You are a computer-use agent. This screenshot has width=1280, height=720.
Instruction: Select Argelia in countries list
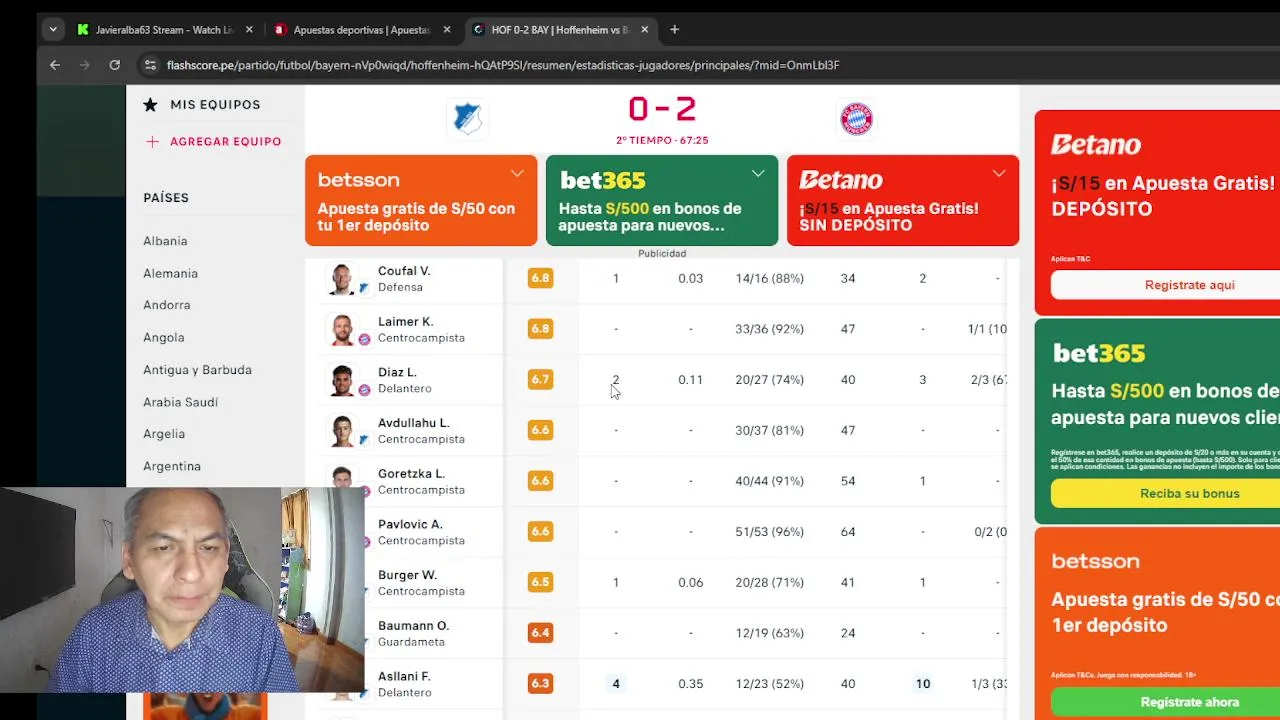tap(164, 434)
